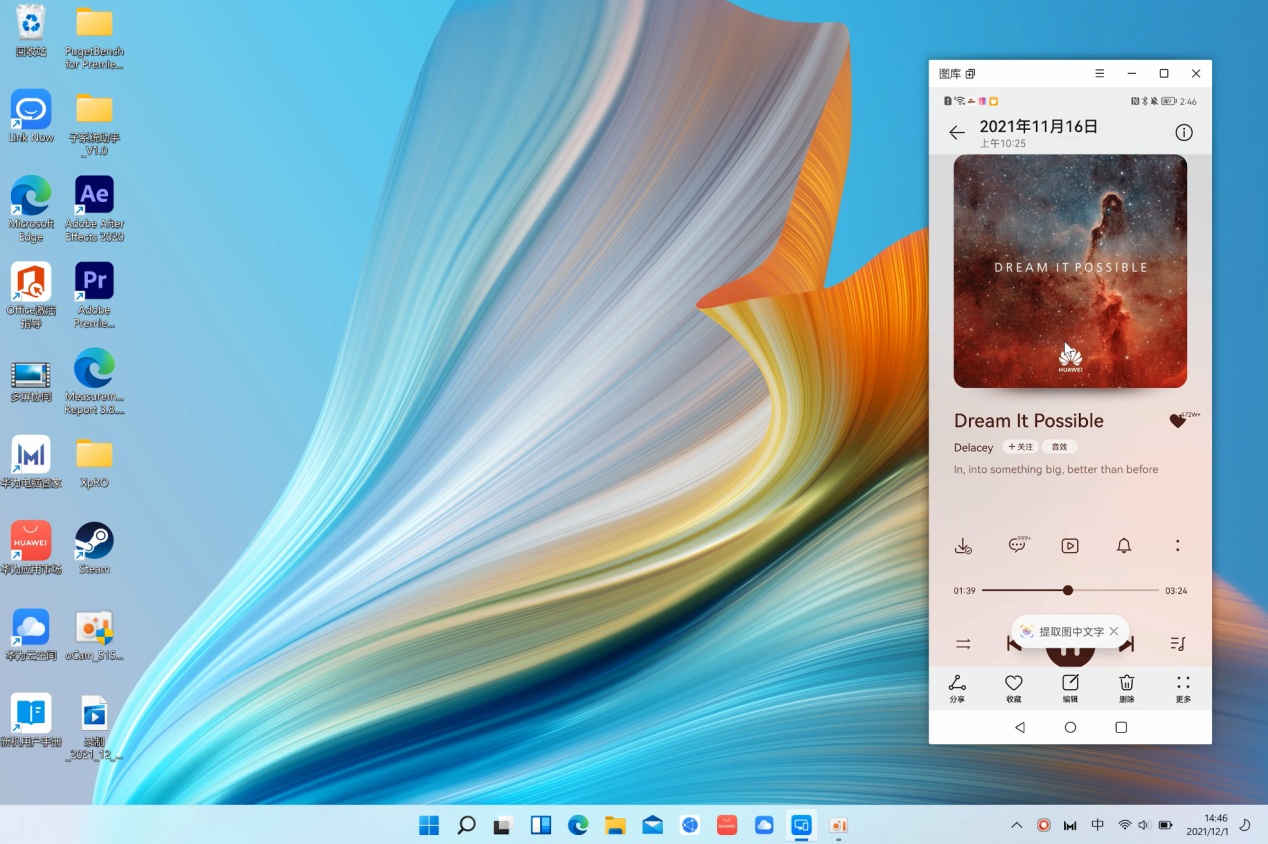1268x844 pixels.
Task: Go back using the gallery back arrow
Action: click(957, 133)
